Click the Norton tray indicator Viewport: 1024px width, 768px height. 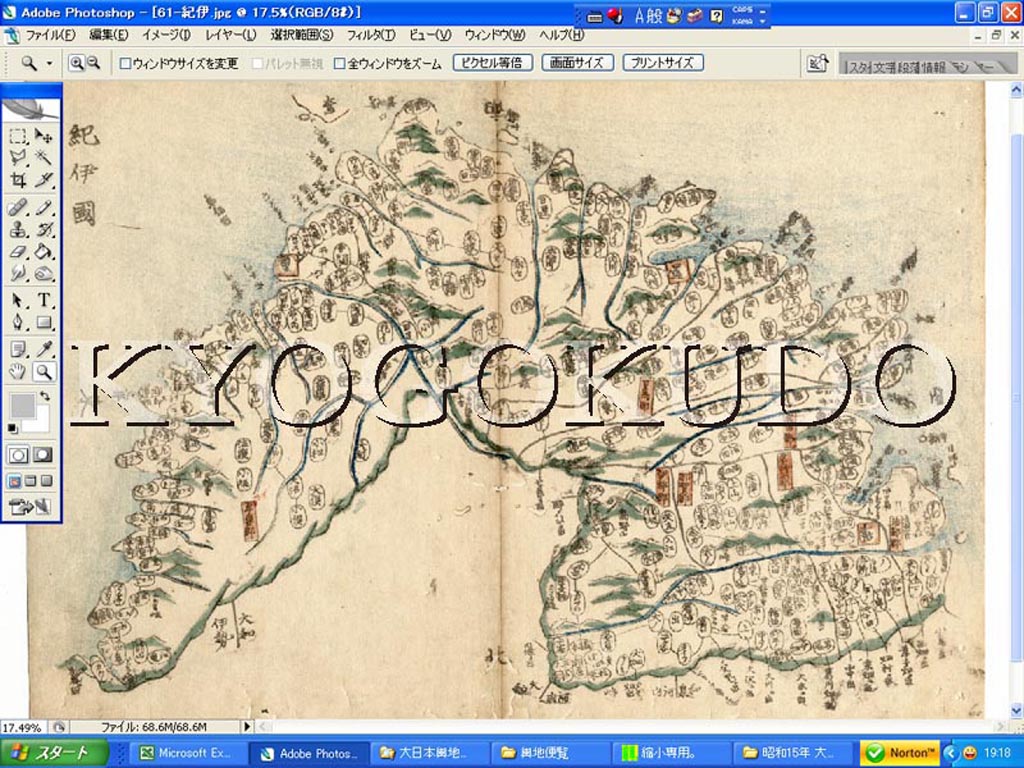point(901,753)
